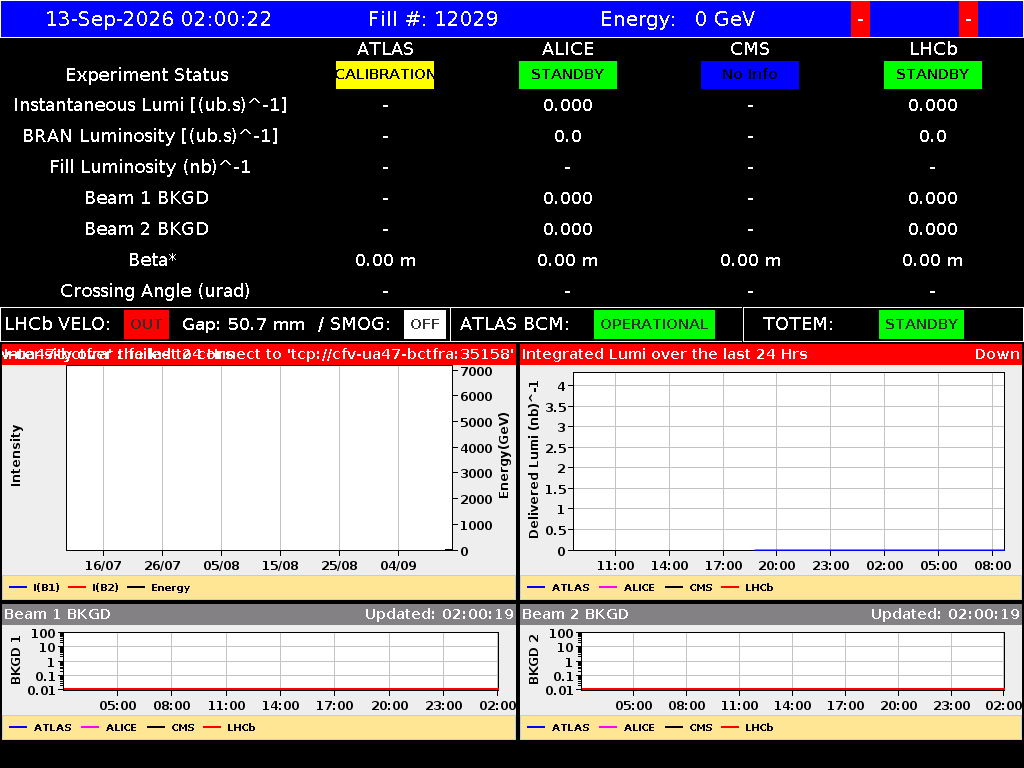Click the Beam 2 BKGD table row label
Image resolution: width=1024 pixels, height=768 pixels.
pyautogui.click(x=147, y=229)
